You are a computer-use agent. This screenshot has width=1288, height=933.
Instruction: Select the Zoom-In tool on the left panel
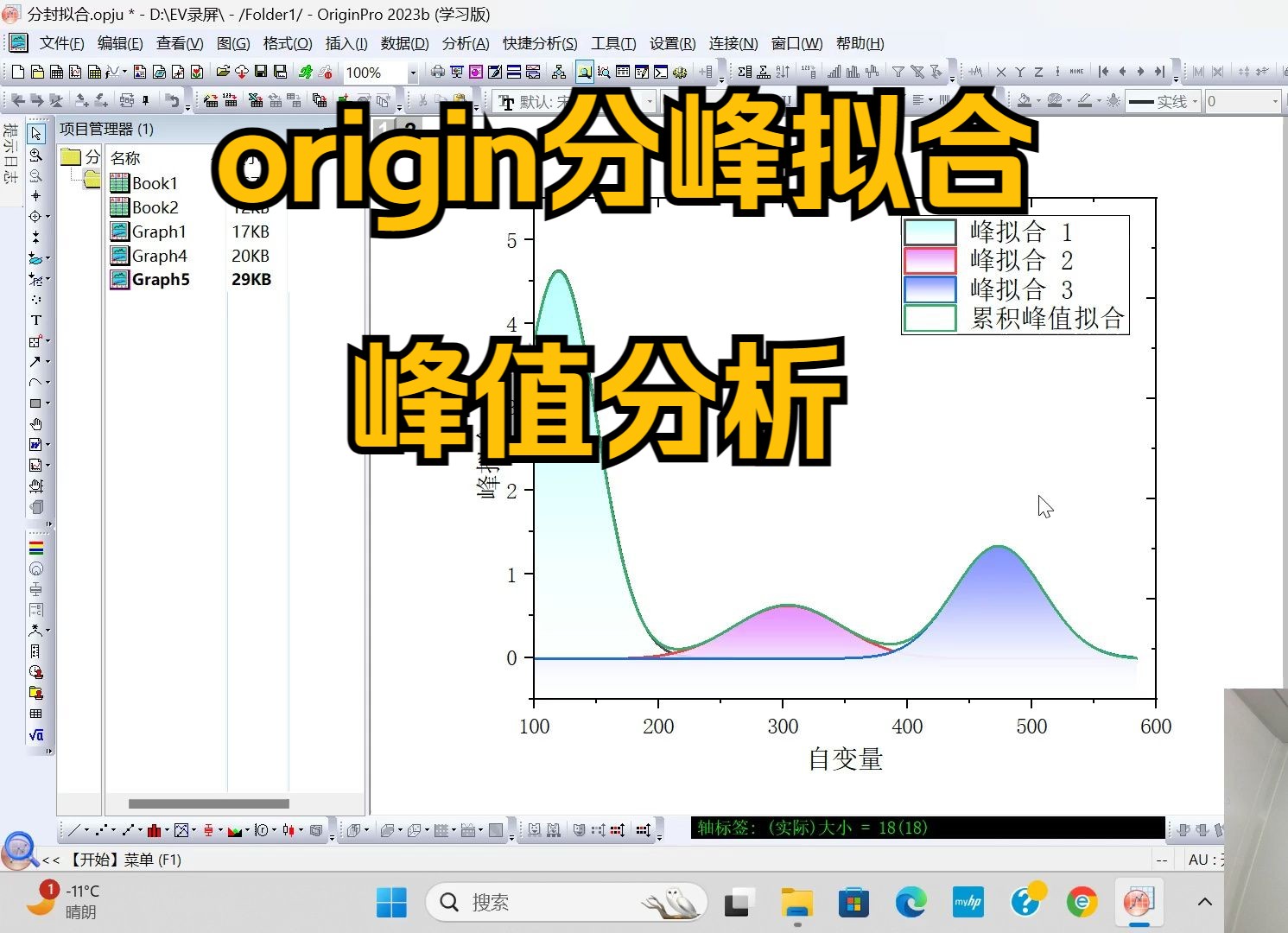36,156
